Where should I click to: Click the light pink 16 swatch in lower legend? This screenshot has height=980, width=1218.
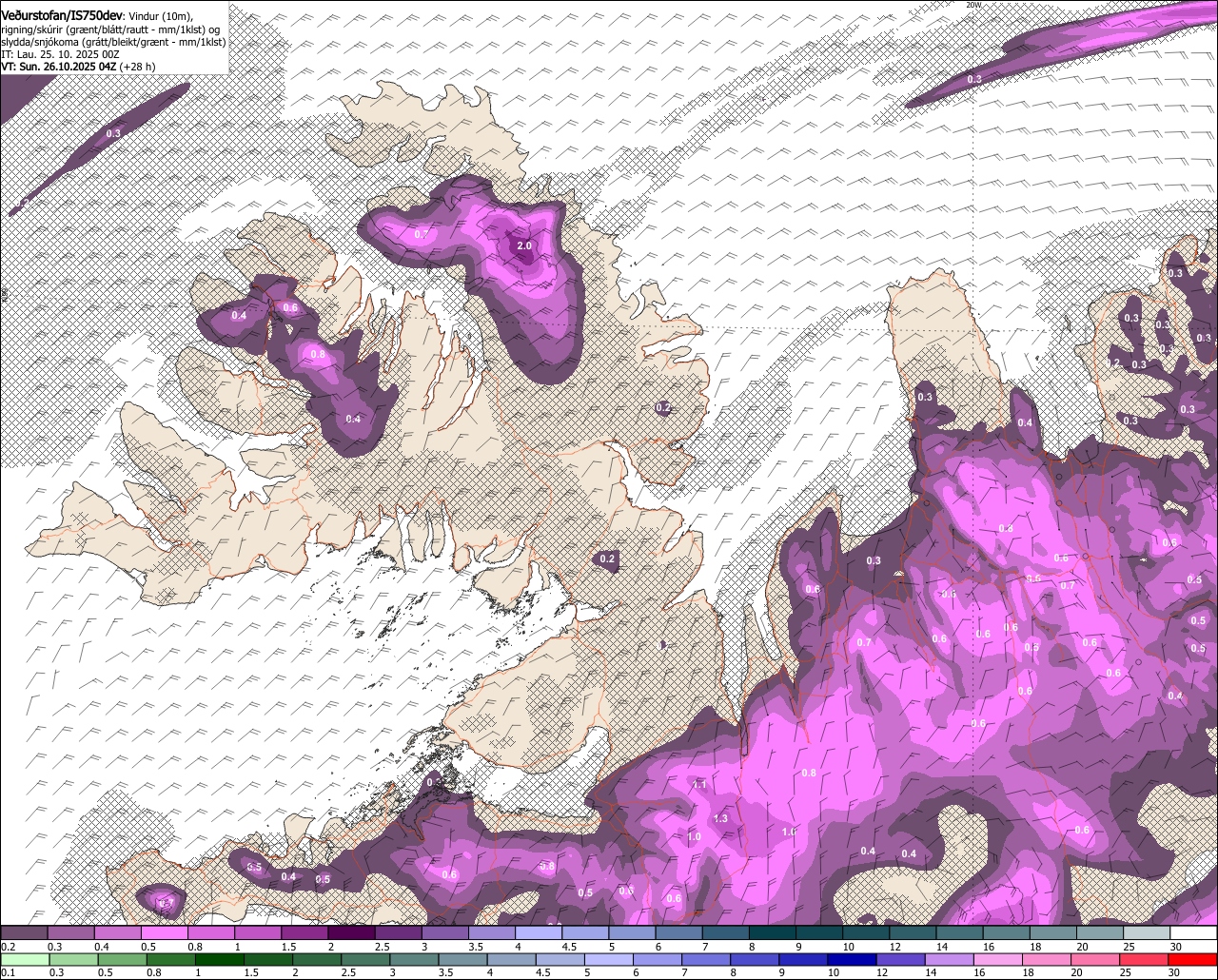[x=999, y=959]
